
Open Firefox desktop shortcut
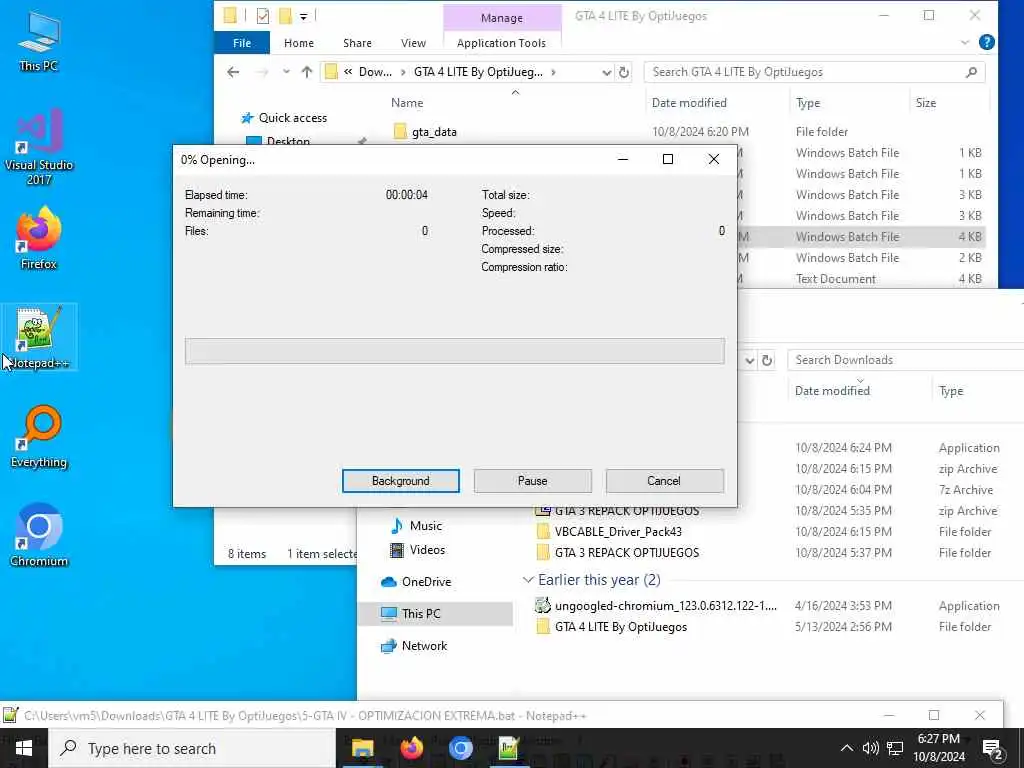39,238
